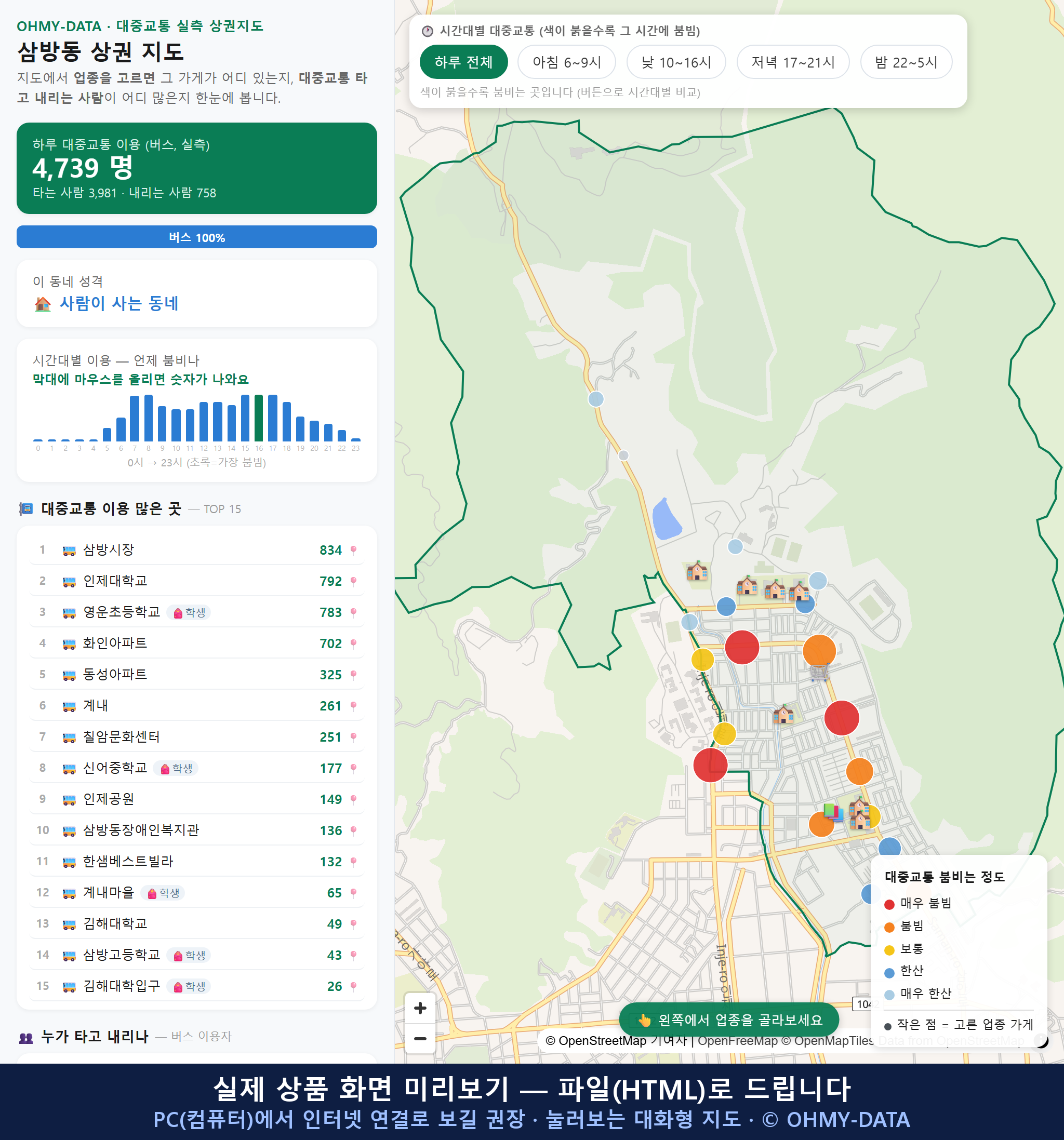The width and height of the screenshot is (1064, 1140).
Task: Click the 한산 blue legend swatch
Action: tap(889, 973)
